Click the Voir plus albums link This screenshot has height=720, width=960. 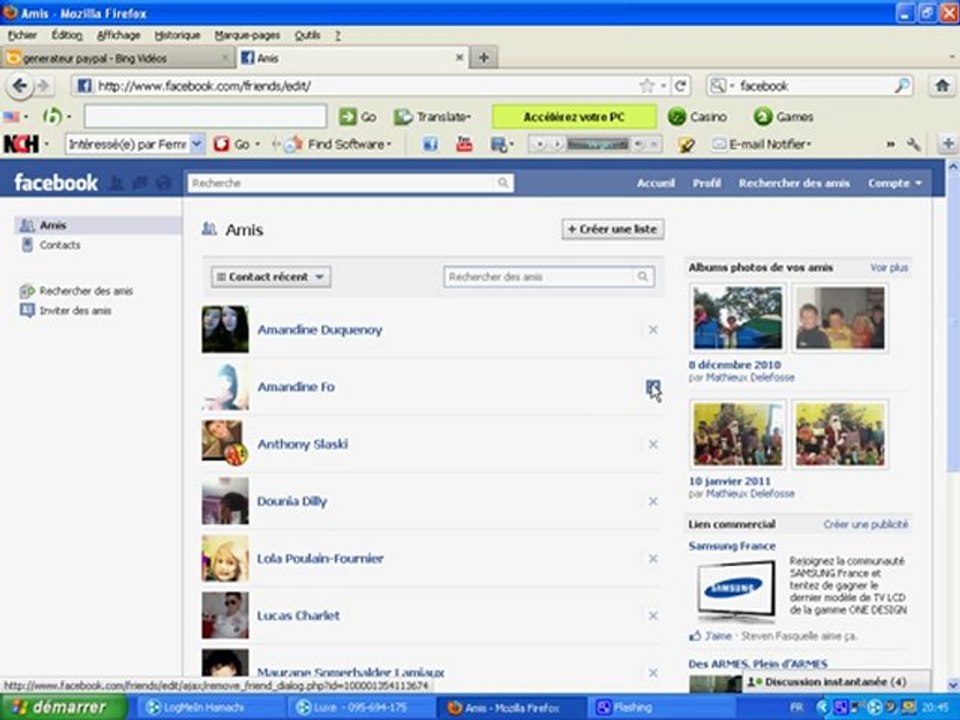pos(889,268)
